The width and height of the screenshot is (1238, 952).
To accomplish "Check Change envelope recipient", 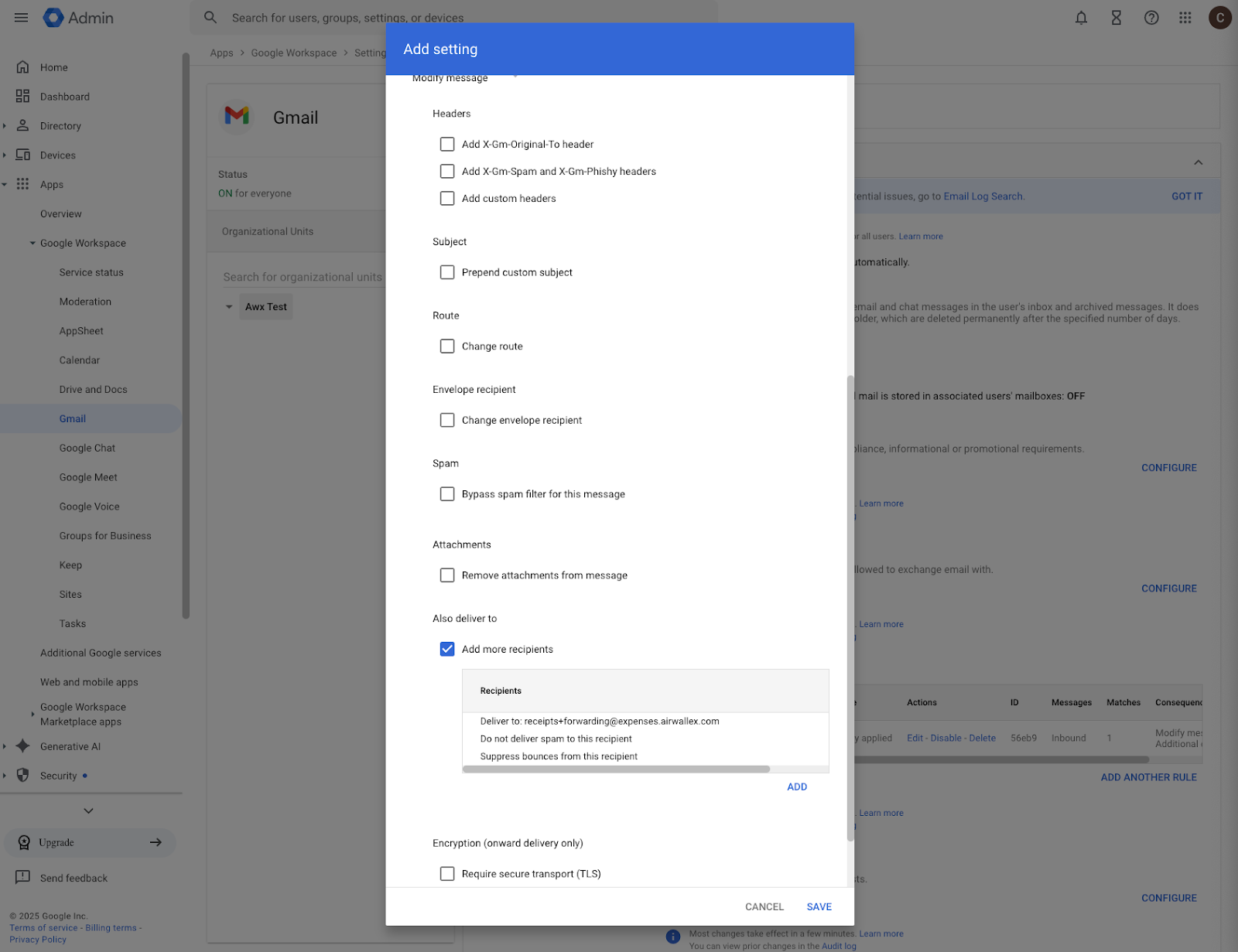I will coord(447,420).
